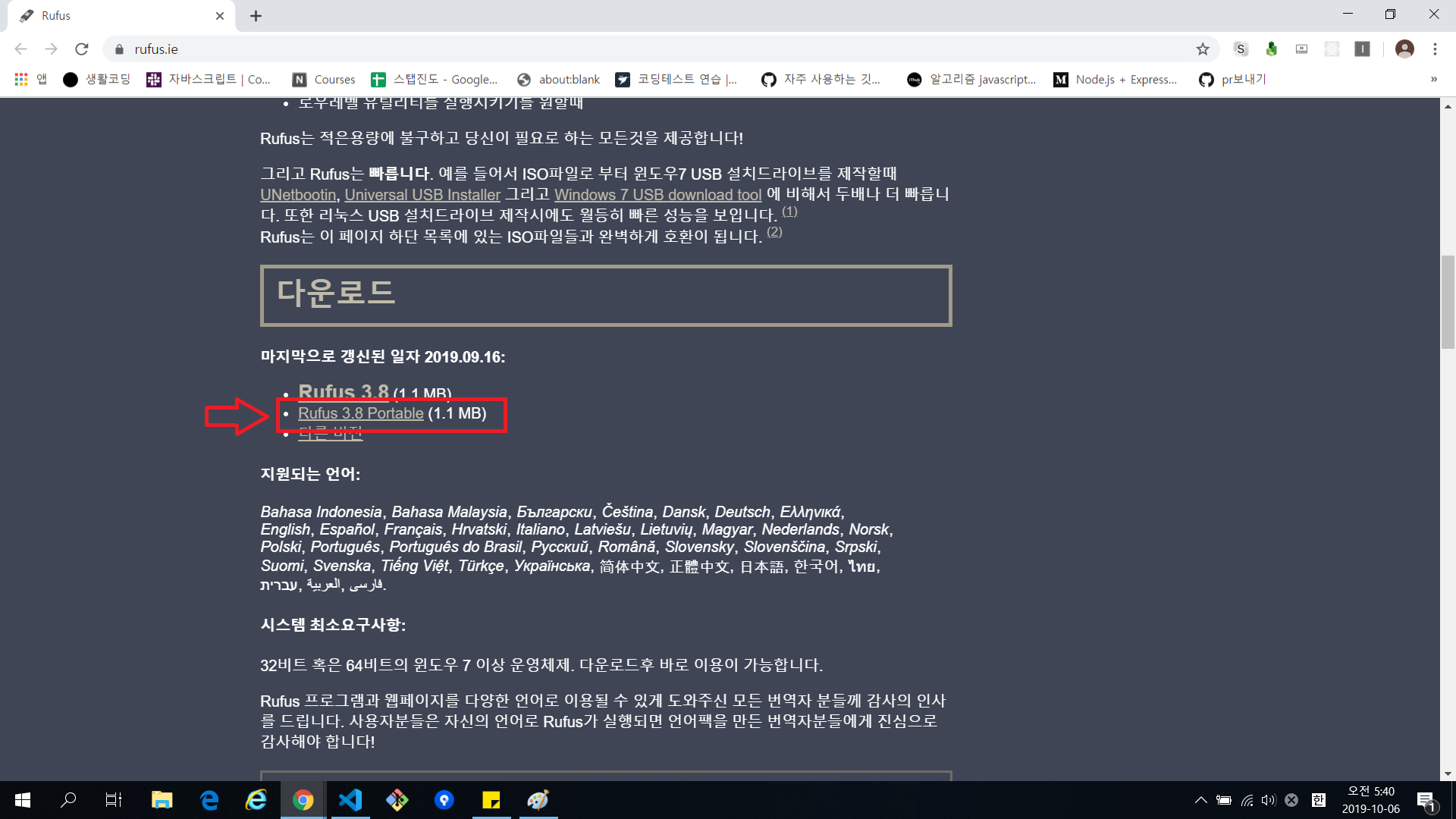
Task: Open the Chrome three-dot menu
Action: [1435, 49]
